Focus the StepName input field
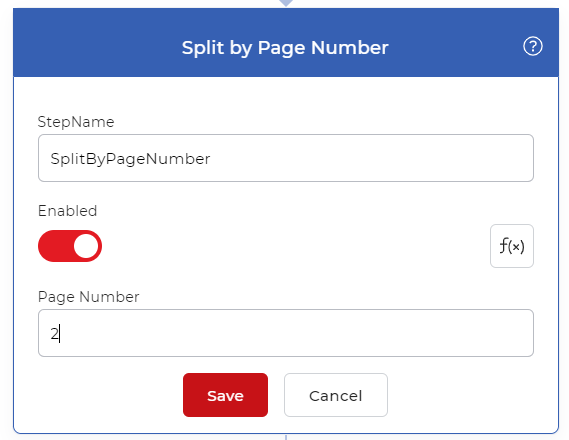The height and width of the screenshot is (440, 569). (286, 158)
